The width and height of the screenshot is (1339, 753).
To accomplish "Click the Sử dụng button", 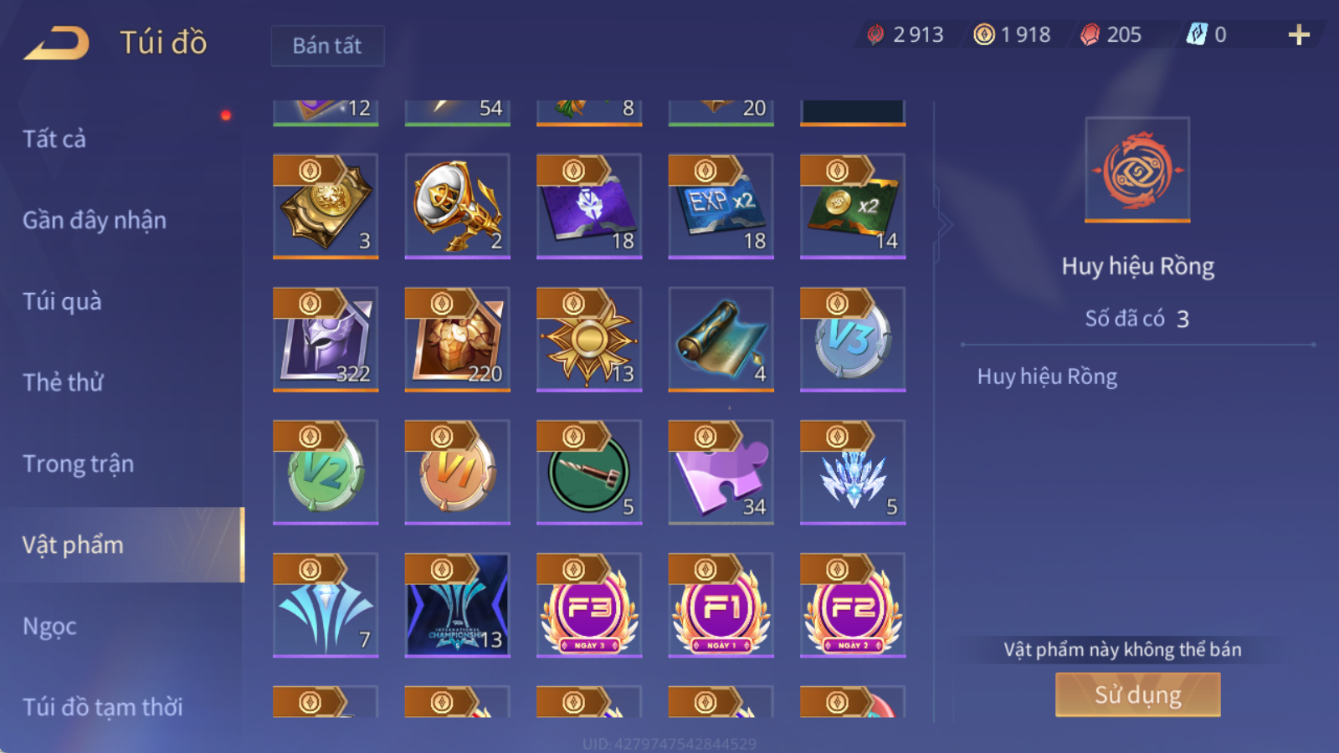I will tap(1138, 694).
